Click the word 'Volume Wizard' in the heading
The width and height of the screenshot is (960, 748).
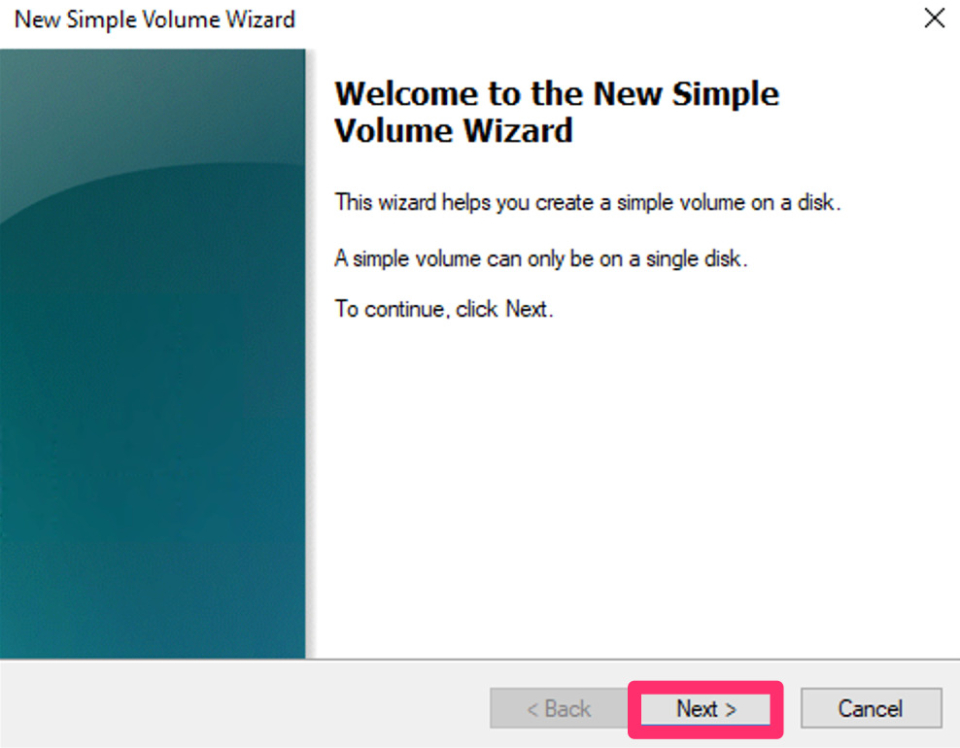(454, 130)
